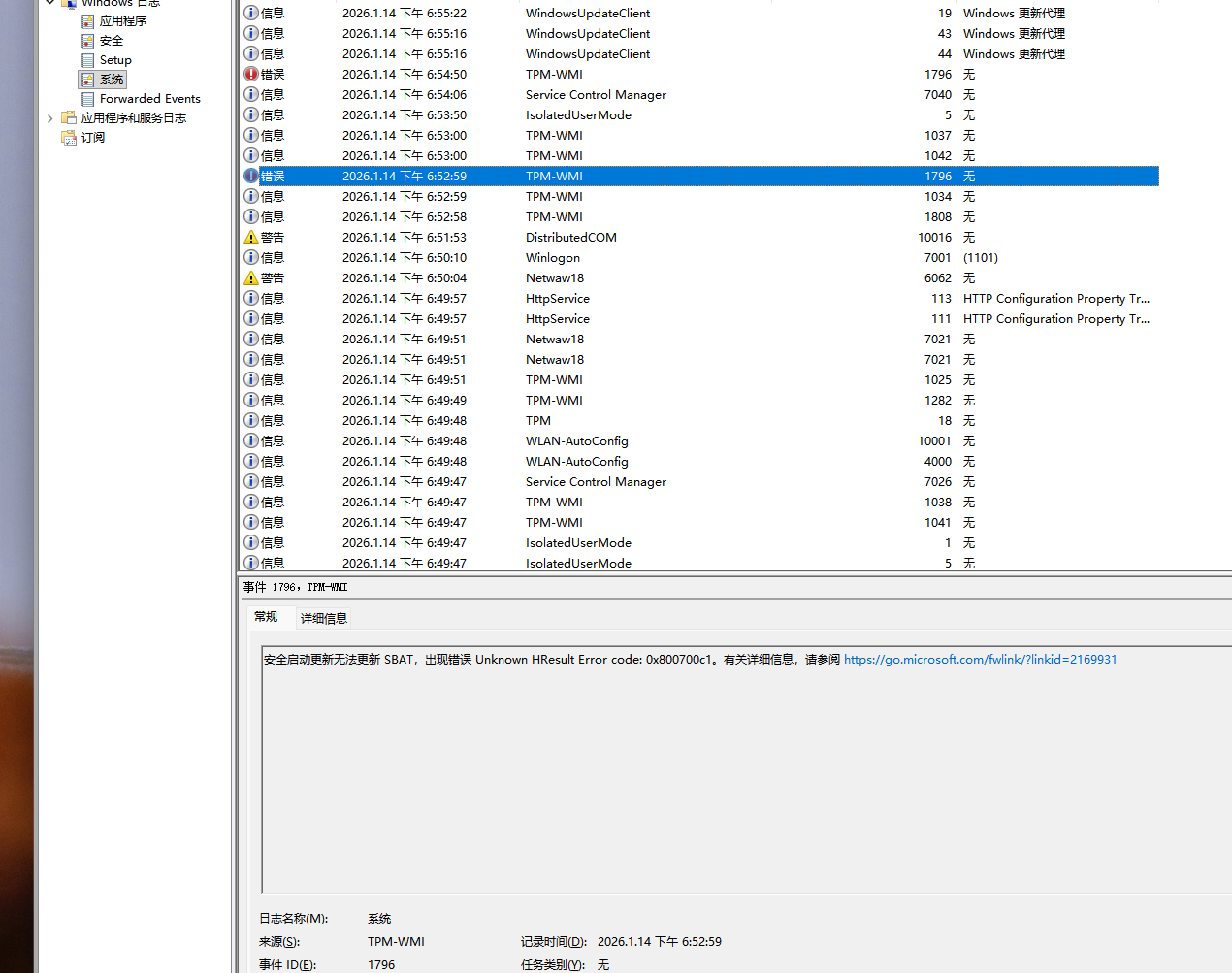
Task: Select TPM-WMI event with ID 1034
Action: click(699, 196)
